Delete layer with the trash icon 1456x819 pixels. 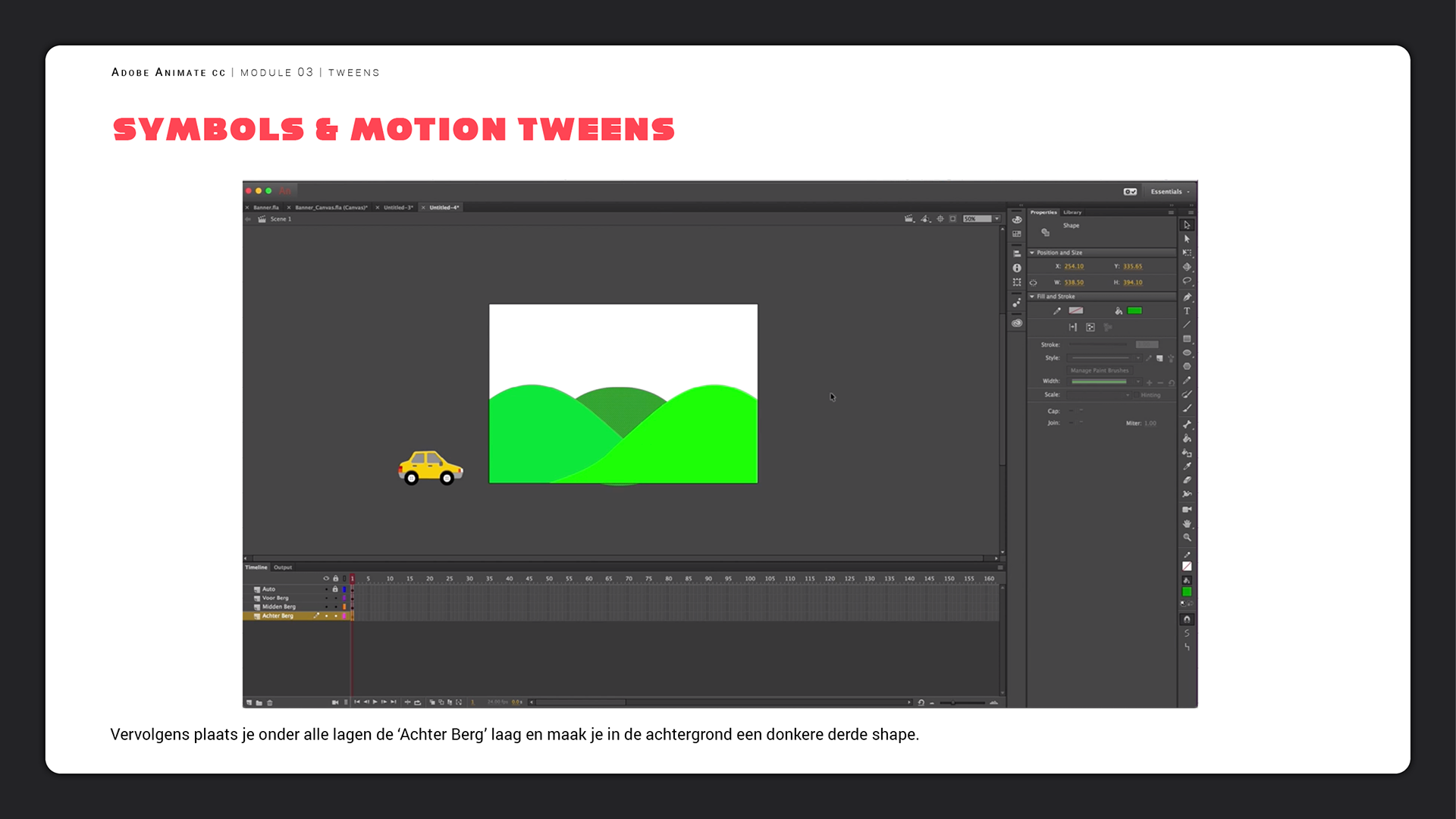coord(270,703)
